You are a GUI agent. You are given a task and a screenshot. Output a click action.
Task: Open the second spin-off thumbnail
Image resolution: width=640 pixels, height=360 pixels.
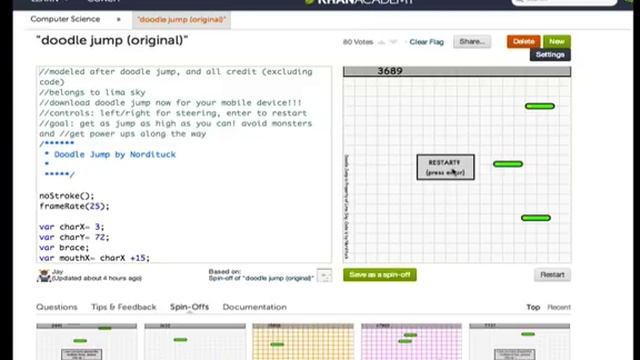click(x=195, y=342)
